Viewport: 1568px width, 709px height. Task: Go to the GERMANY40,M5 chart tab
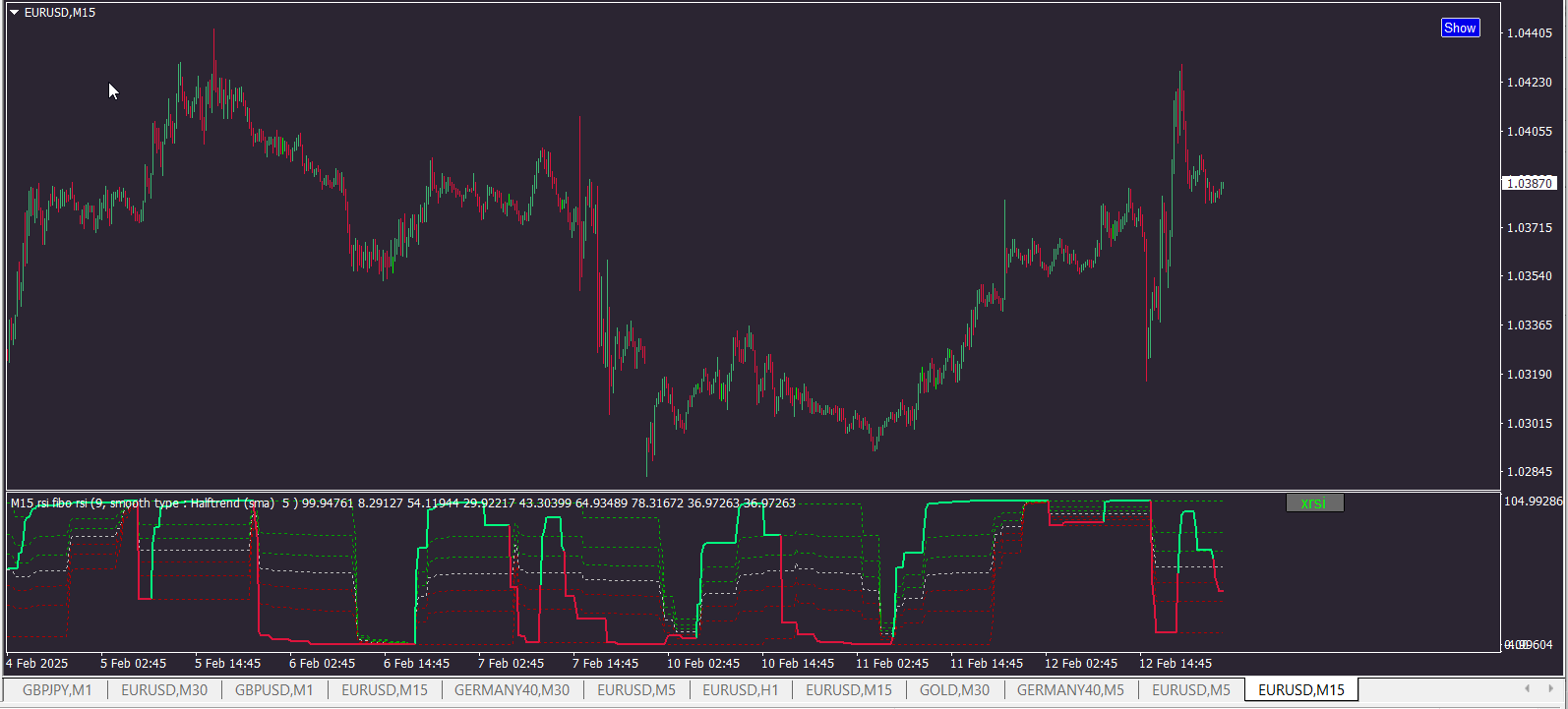coord(1070,690)
